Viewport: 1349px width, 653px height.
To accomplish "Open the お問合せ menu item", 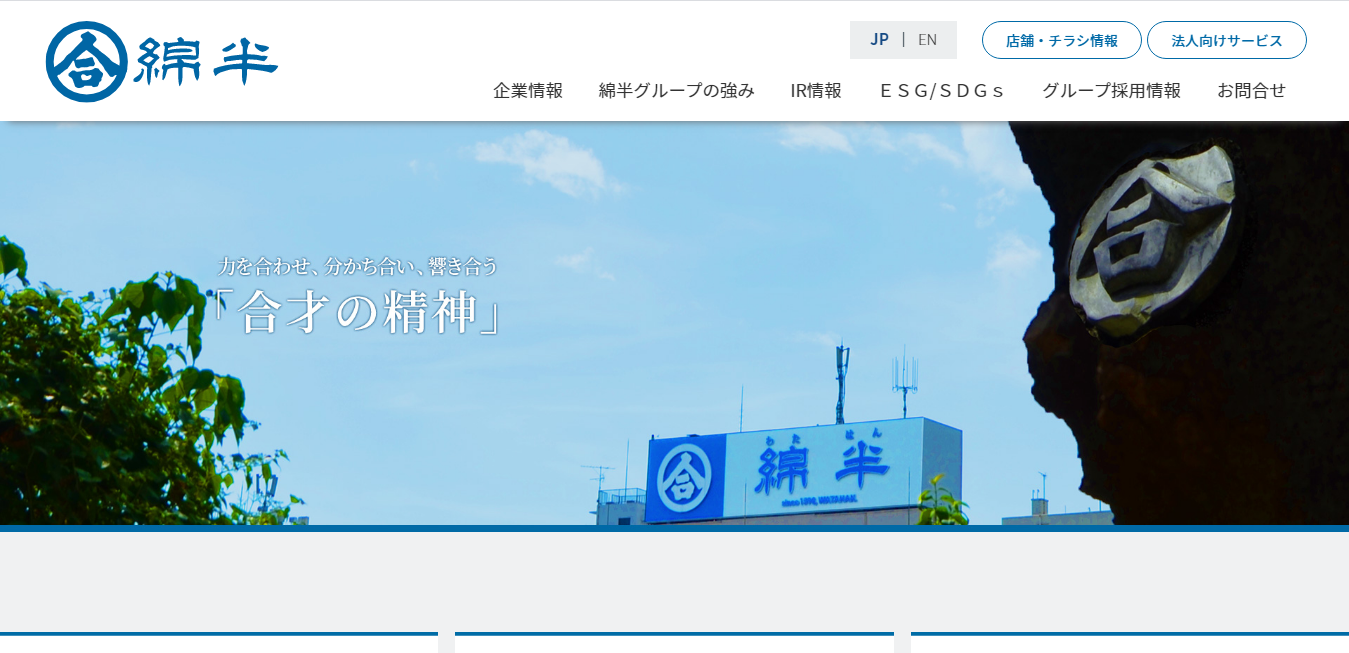I will point(1251,91).
